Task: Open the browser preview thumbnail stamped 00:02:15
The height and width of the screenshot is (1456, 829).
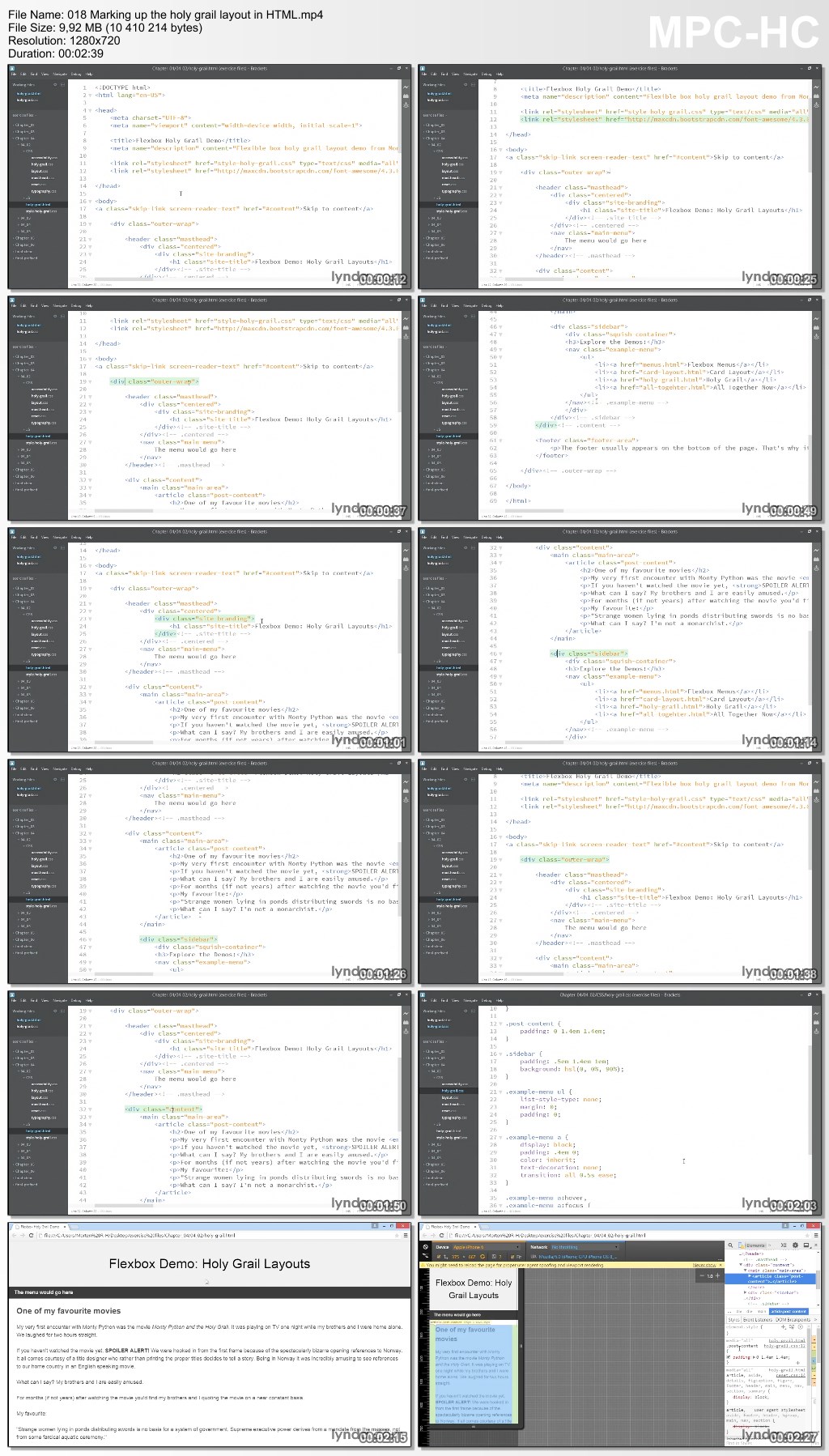Action: pos(210,1336)
